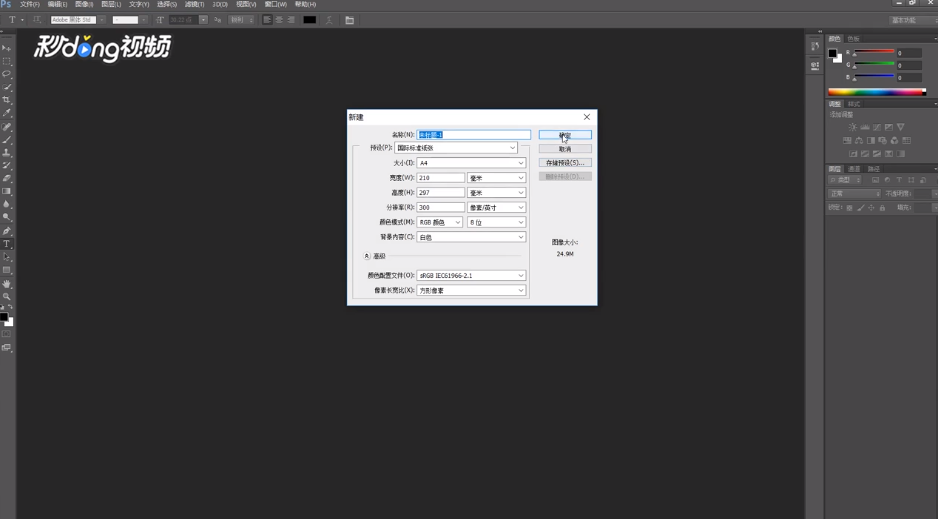
Task: Click the toggle text orientation icon
Action: click(36, 20)
